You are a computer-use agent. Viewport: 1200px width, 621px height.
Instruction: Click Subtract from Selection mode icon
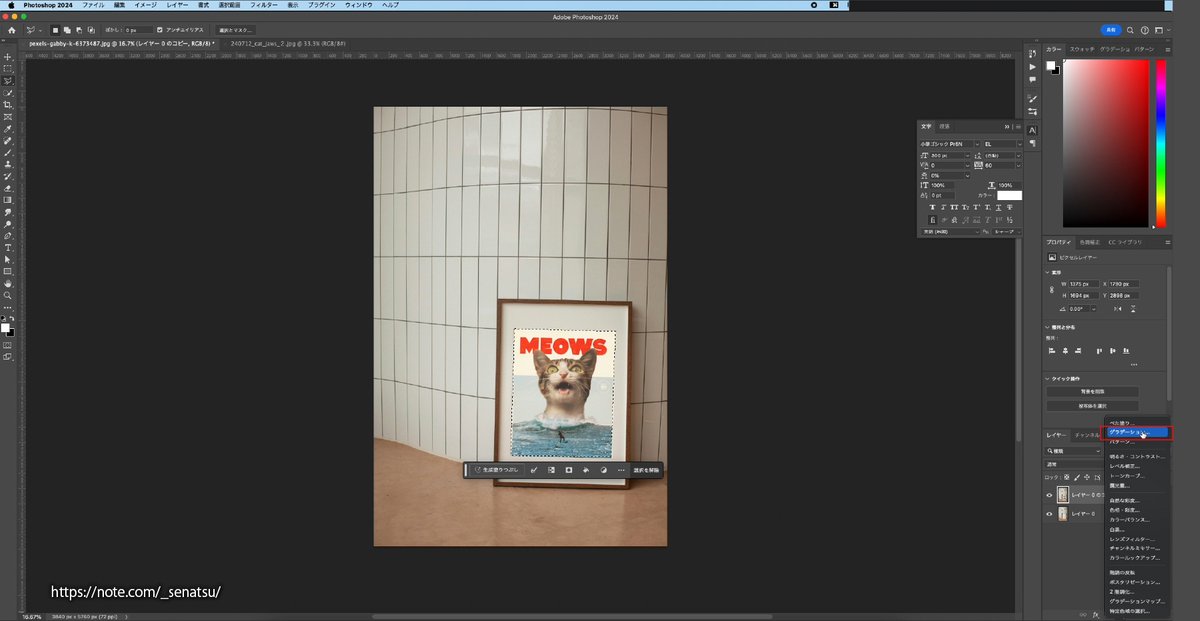(80, 30)
